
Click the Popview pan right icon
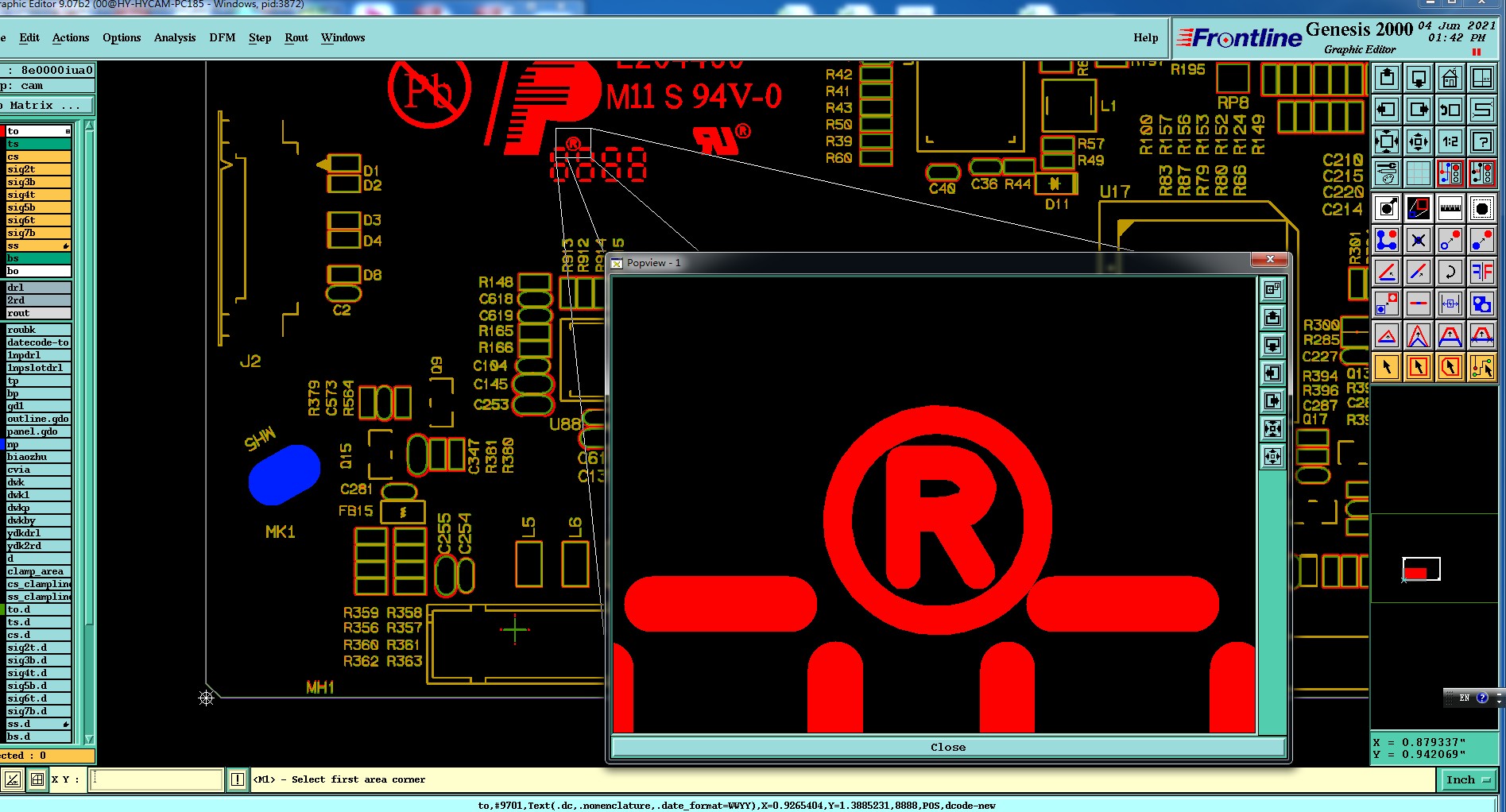click(x=1273, y=401)
